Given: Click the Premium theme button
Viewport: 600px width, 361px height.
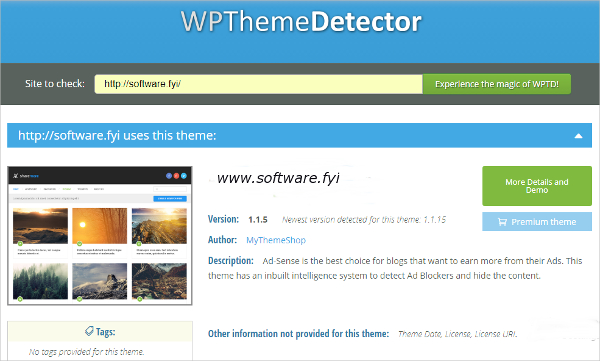Looking at the screenshot, I should [x=537, y=222].
